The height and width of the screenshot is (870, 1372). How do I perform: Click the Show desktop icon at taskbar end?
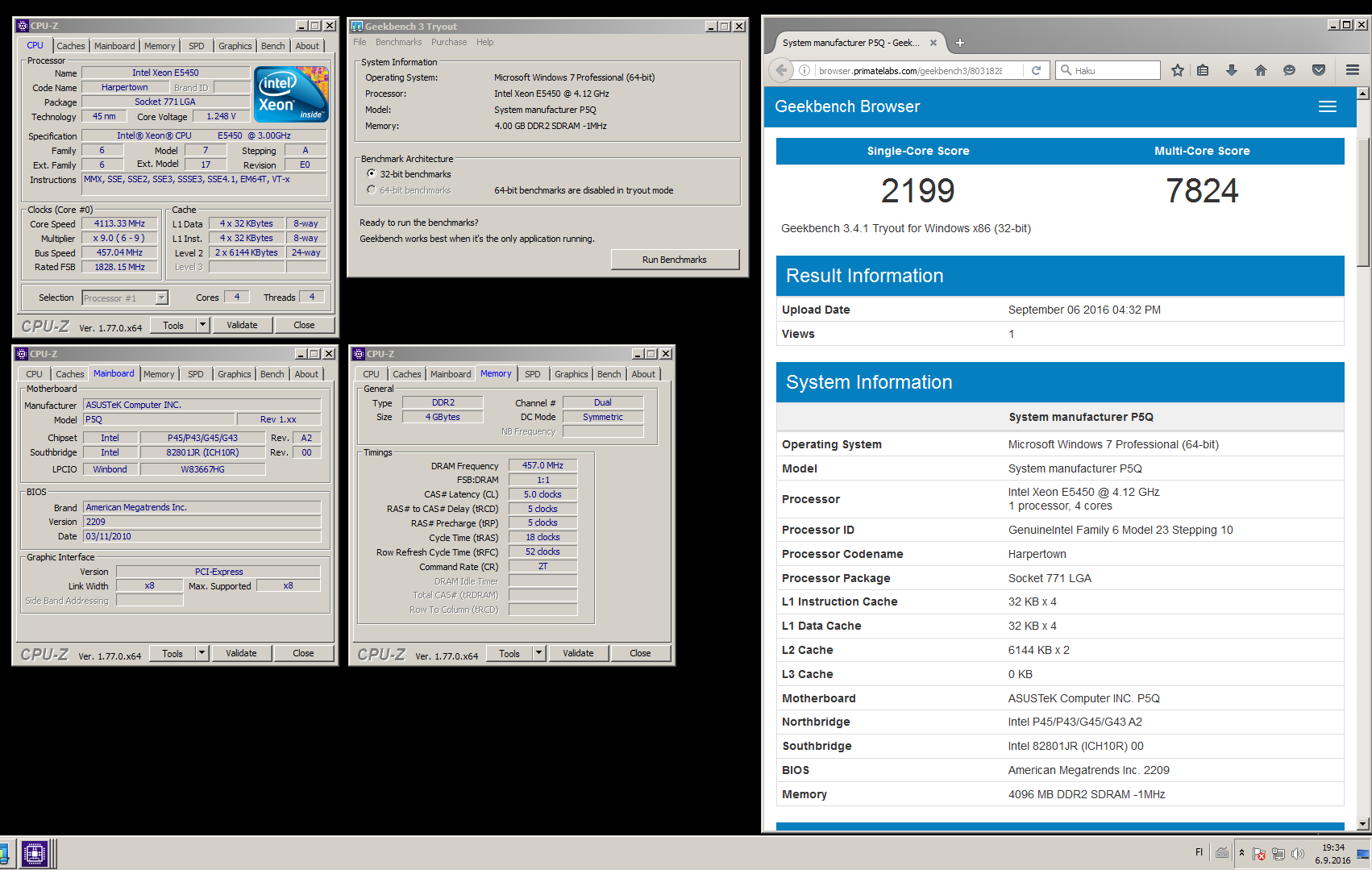coord(1364,853)
